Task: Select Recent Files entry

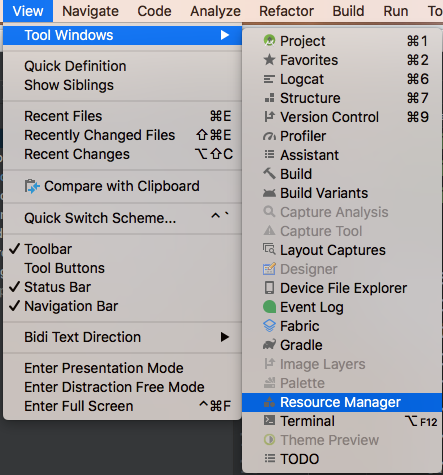Action: click(122, 116)
